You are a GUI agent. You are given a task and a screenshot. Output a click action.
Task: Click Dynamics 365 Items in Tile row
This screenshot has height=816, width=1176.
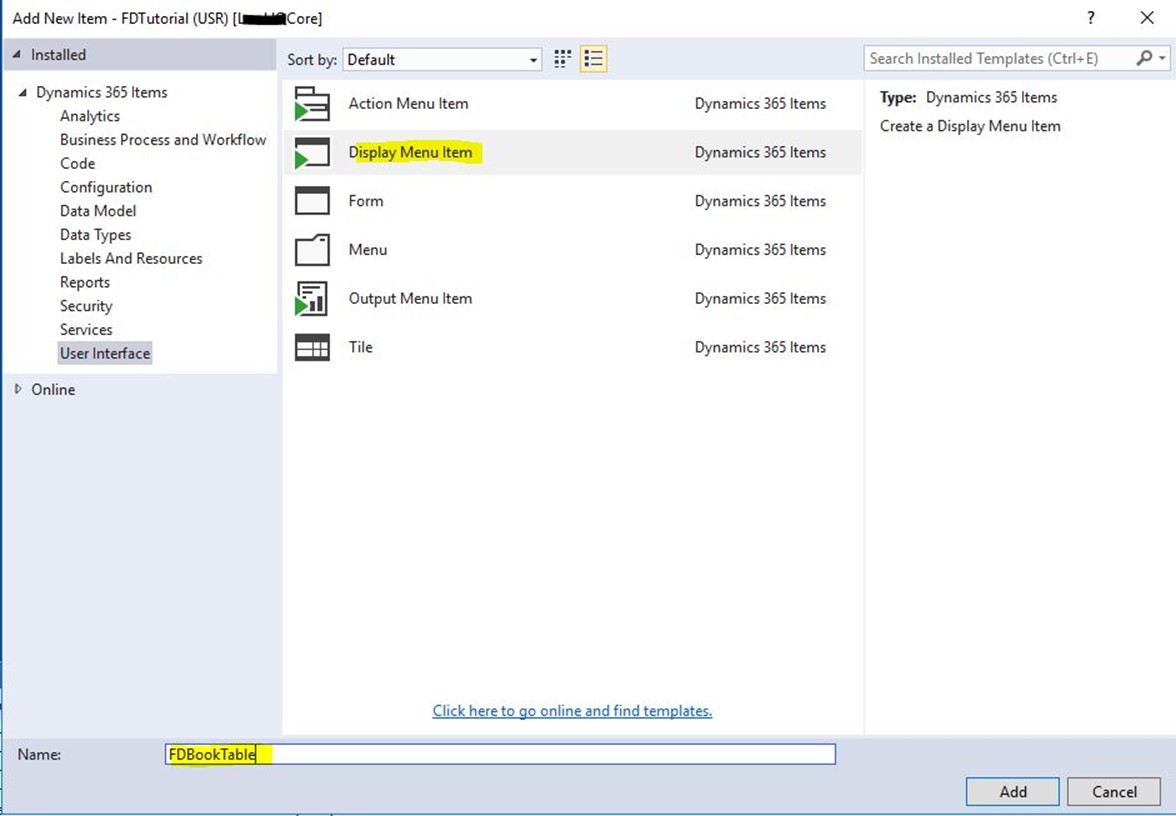point(760,347)
